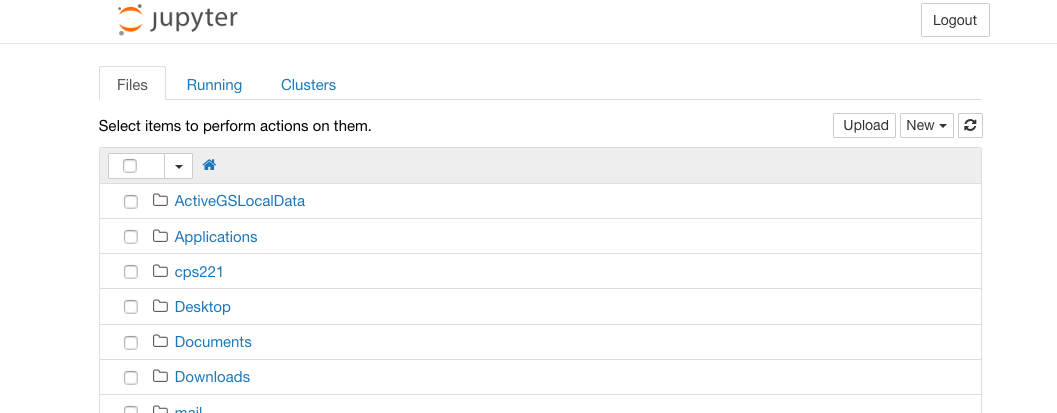Image resolution: width=1057 pixels, height=413 pixels.
Task: Click the Desktop folder icon
Action: tap(160, 307)
